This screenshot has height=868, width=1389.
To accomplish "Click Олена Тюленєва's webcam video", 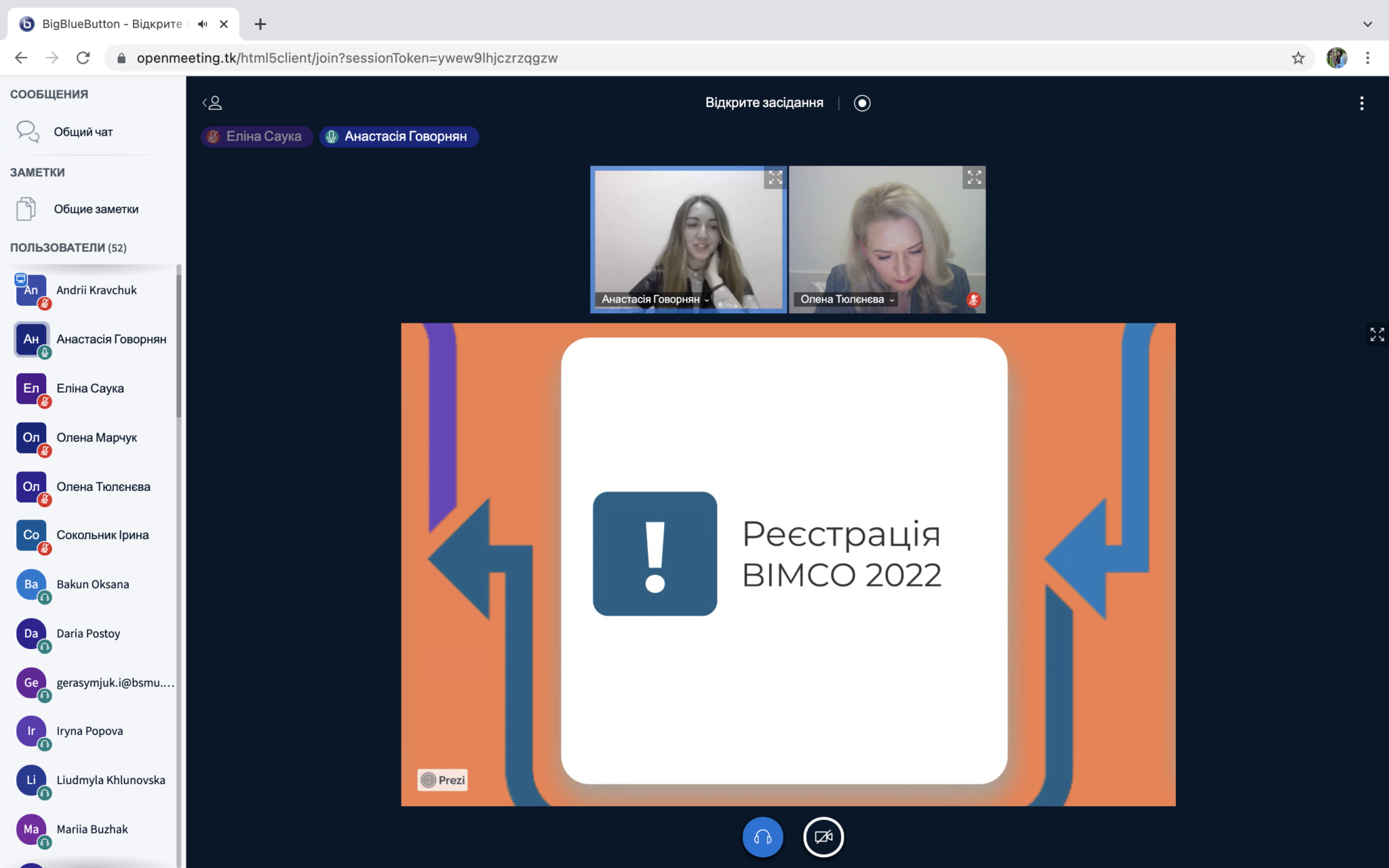I will point(887,239).
